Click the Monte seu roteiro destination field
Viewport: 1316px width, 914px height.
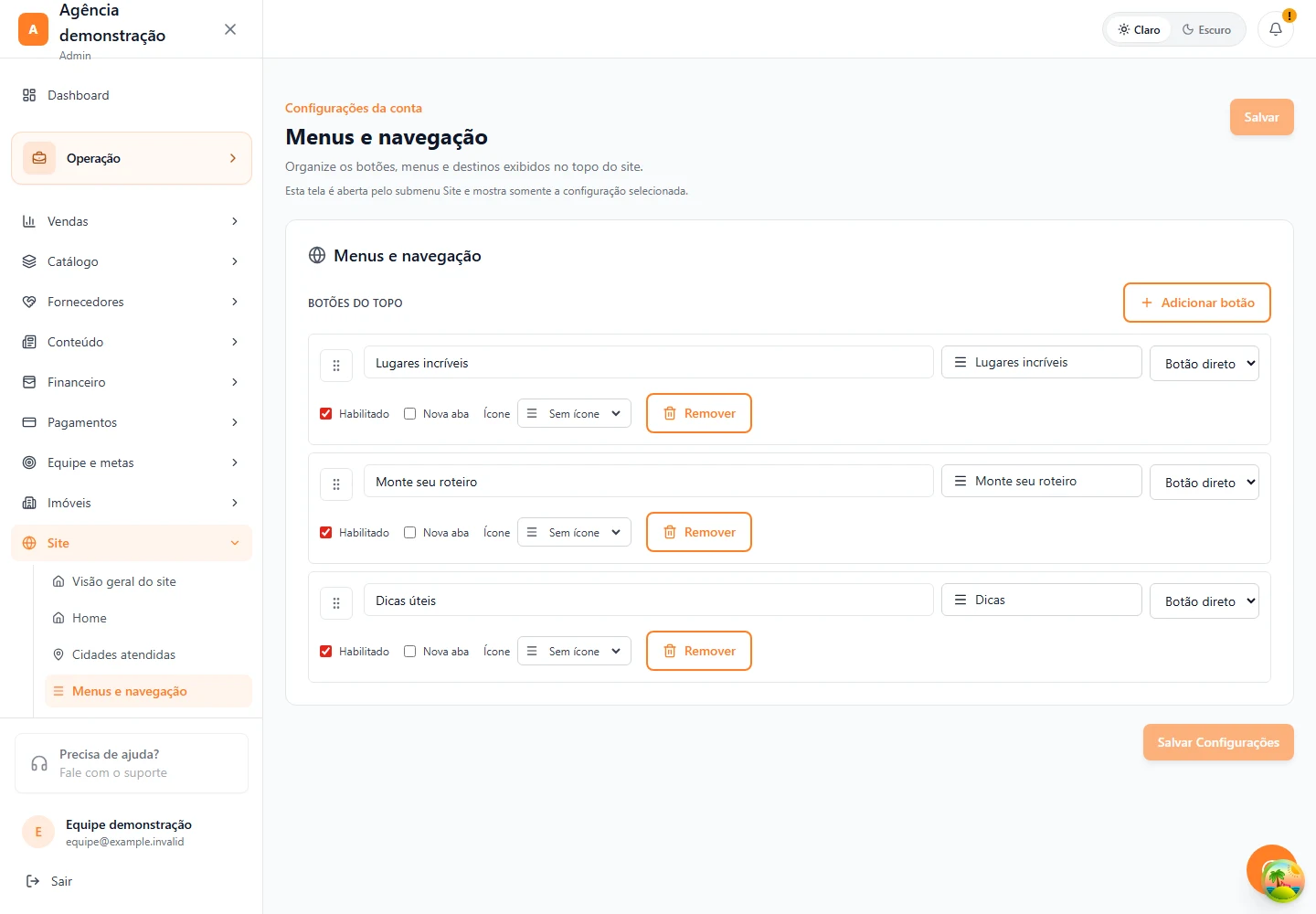pos(1042,481)
